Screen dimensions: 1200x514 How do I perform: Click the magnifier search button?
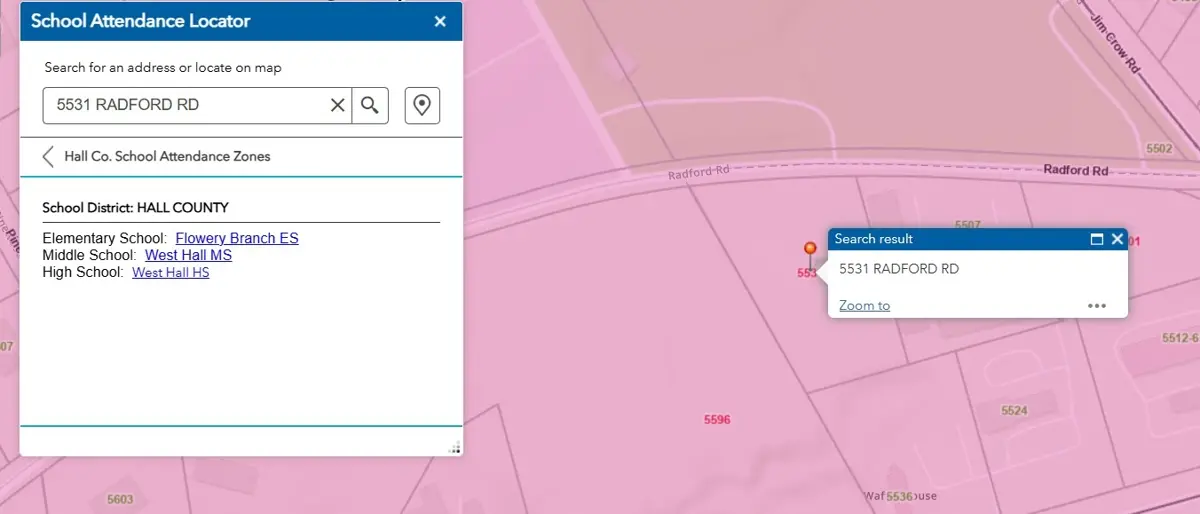point(370,105)
